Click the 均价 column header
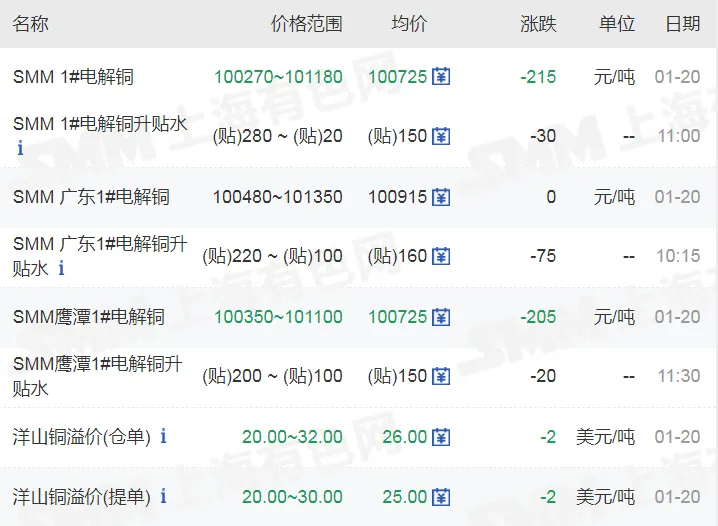Viewport: 718px width, 526px height. [409, 24]
